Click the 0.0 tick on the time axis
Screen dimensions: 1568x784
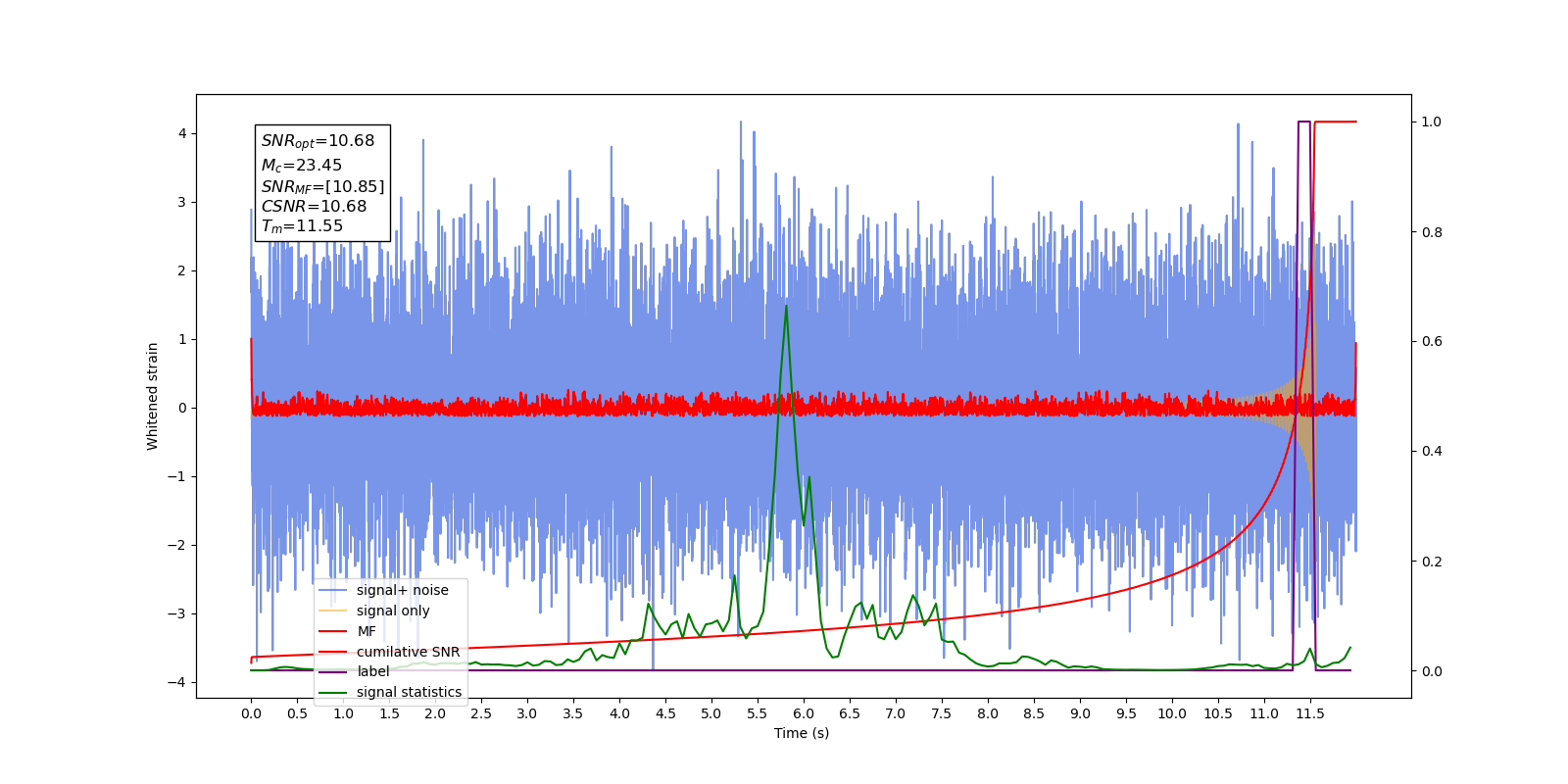[251, 713]
